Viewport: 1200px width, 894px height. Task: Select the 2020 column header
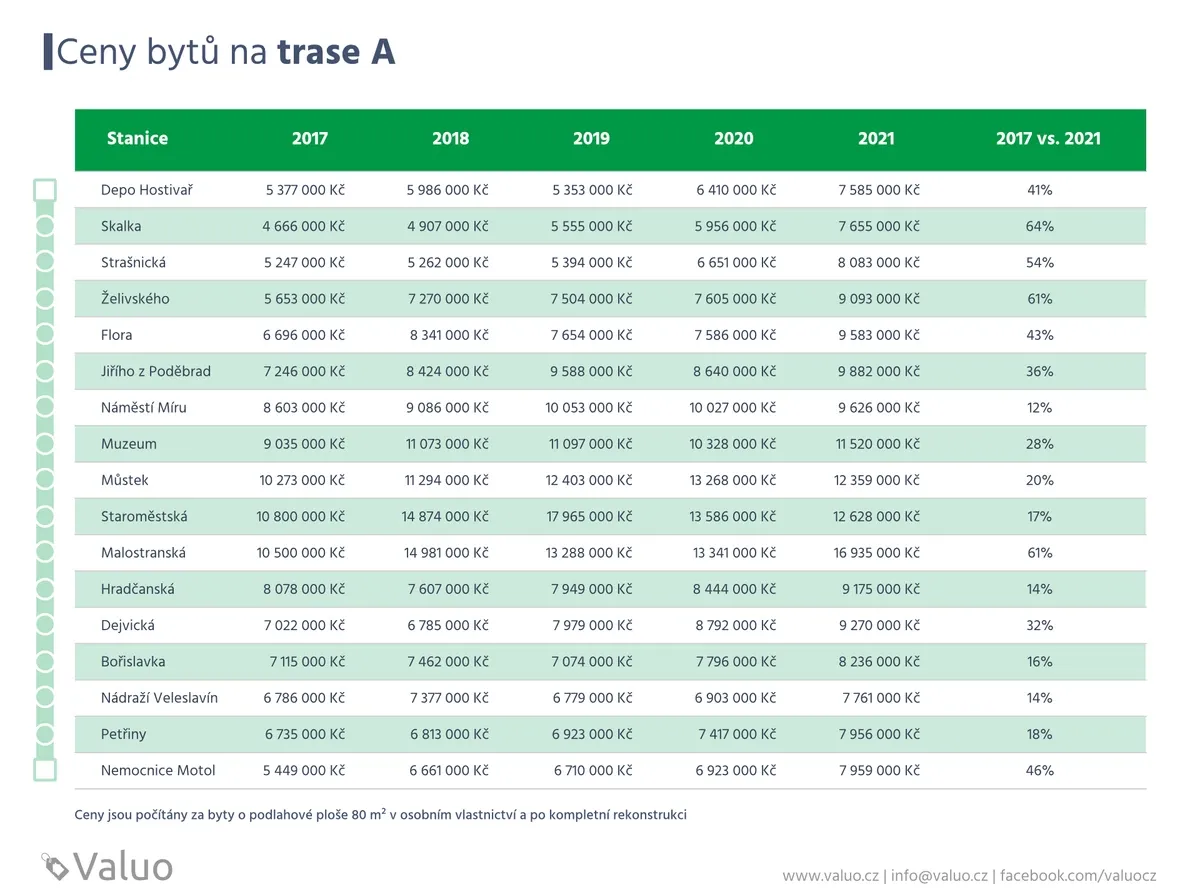tap(734, 139)
